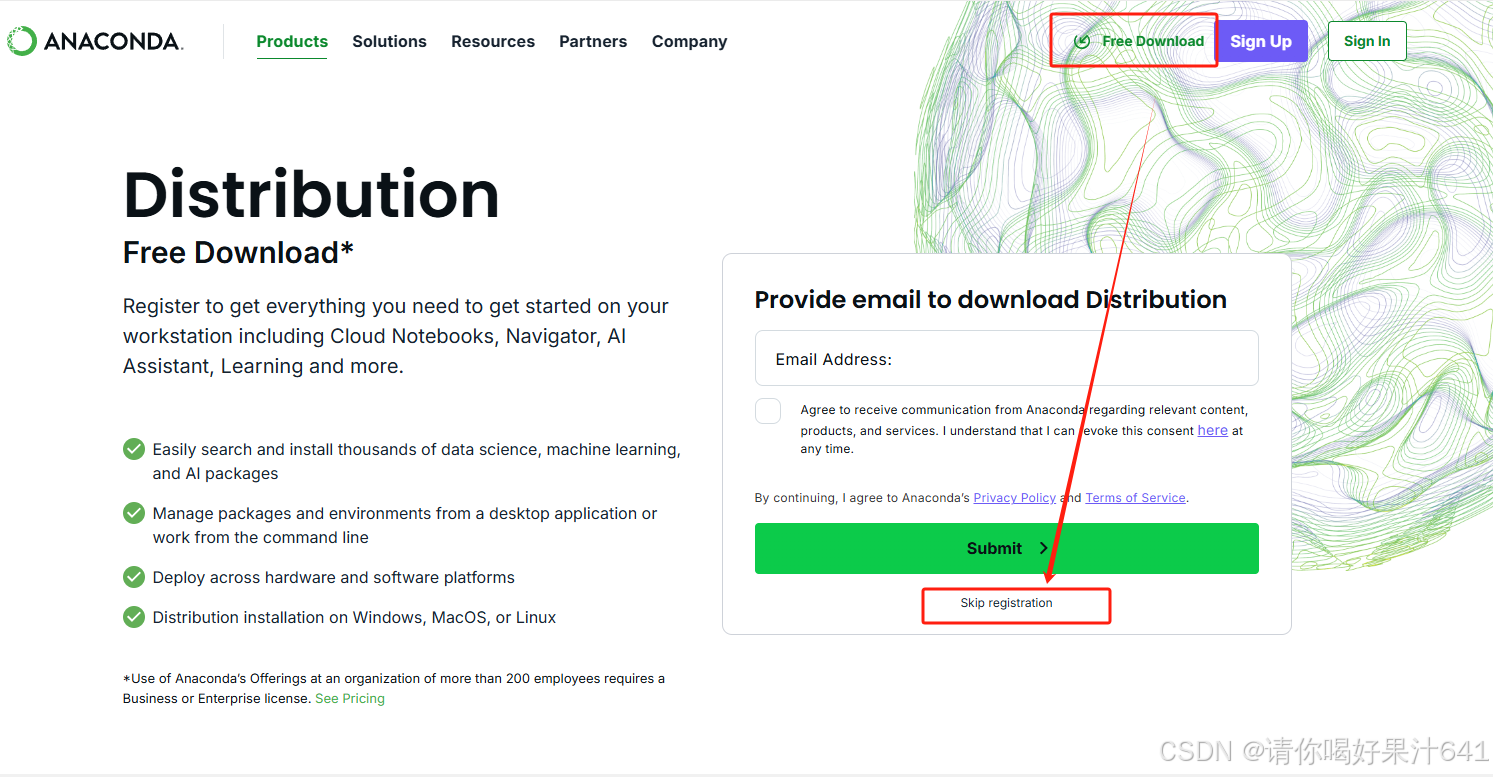Tick the agree to receive communication checkbox
This screenshot has height=777, width=1493.
[768, 411]
